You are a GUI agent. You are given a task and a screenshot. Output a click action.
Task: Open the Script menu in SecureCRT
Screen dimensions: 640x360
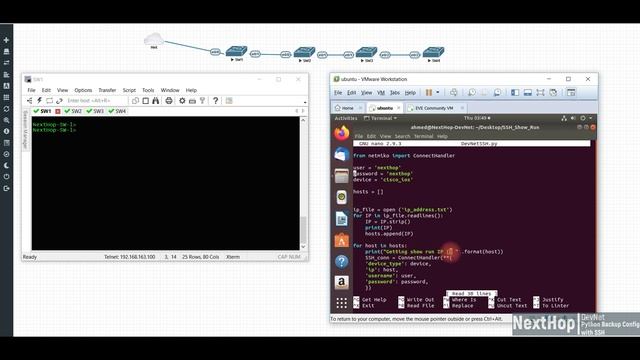pyautogui.click(x=129, y=90)
